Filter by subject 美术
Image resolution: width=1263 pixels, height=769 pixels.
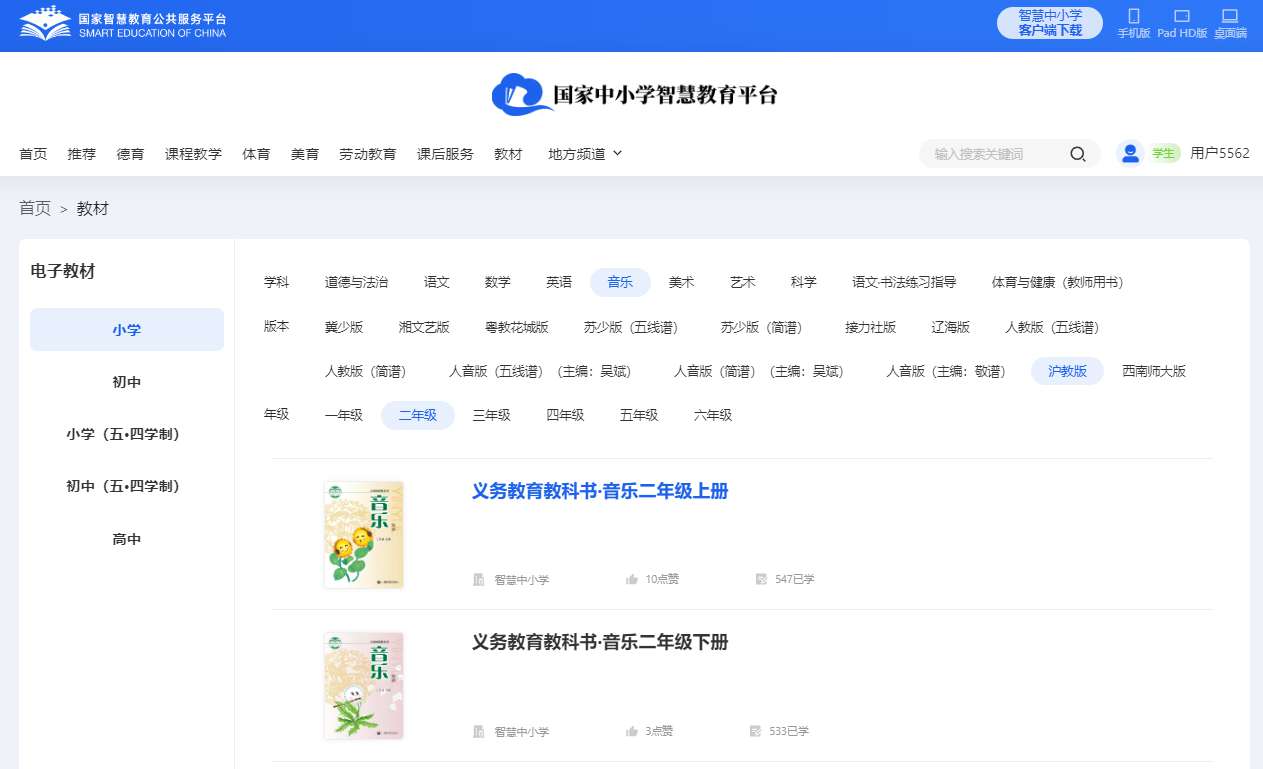[682, 283]
